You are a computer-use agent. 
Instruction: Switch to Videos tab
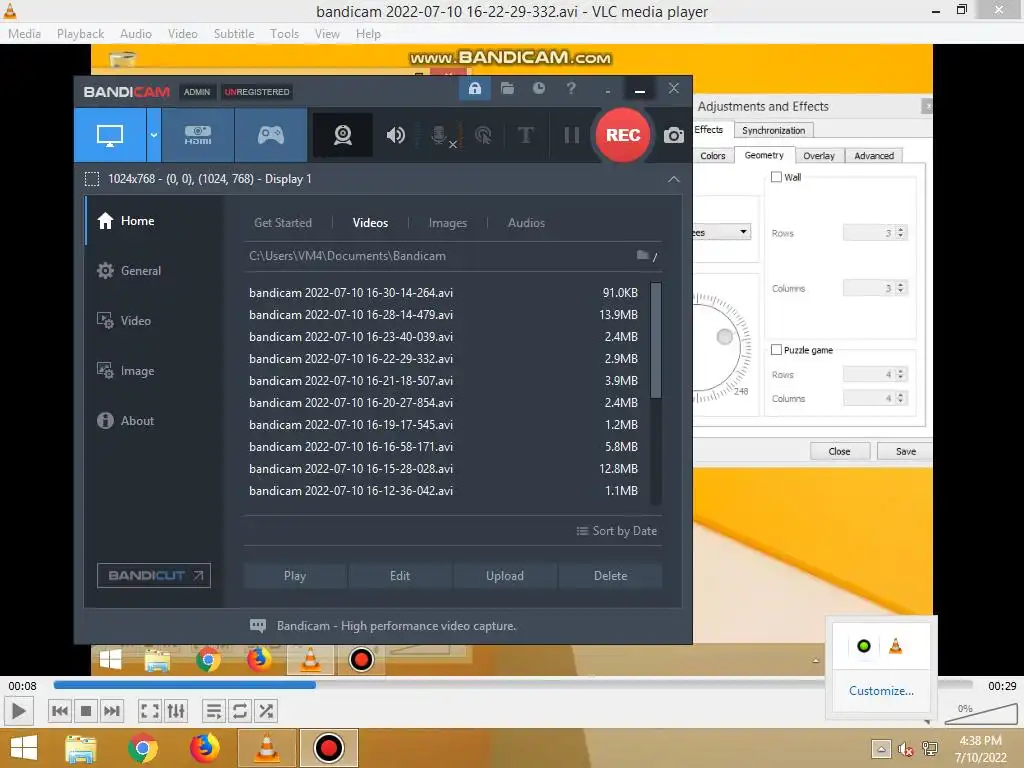pos(370,223)
